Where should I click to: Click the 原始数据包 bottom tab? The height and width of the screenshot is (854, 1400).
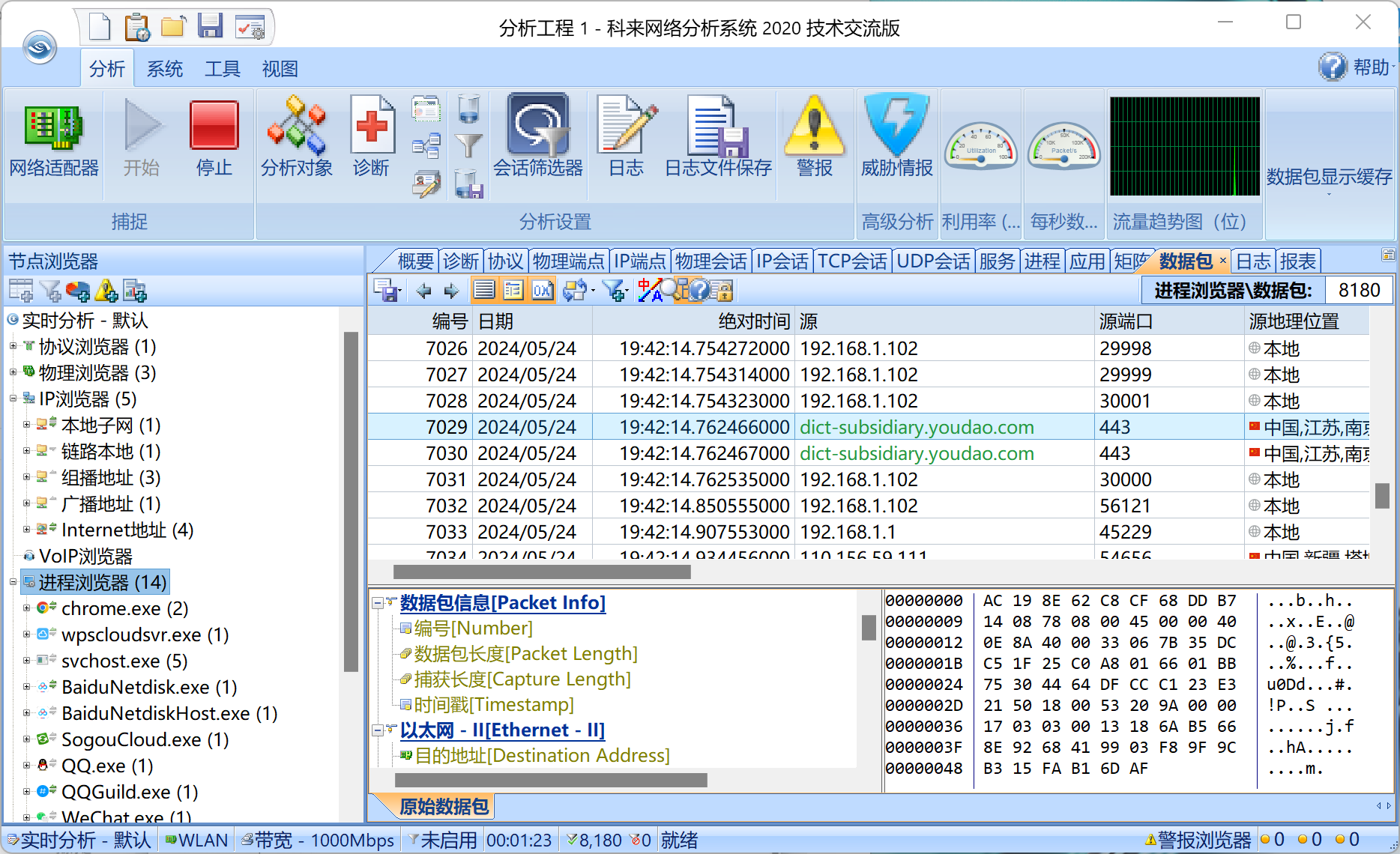click(444, 806)
